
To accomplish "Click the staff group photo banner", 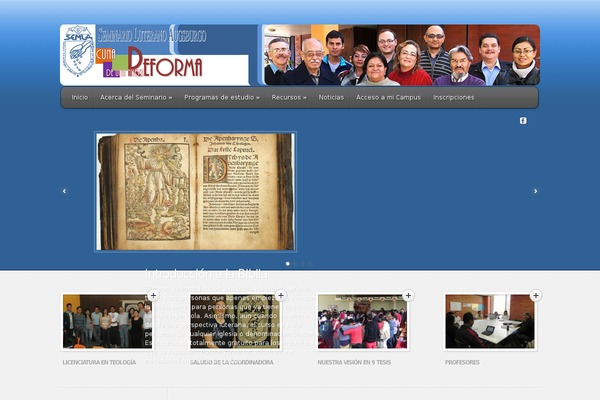I will (401, 55).
